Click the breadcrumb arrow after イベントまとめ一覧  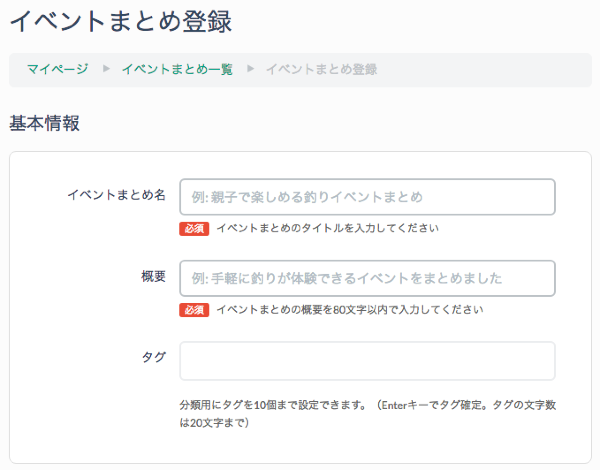250,69
